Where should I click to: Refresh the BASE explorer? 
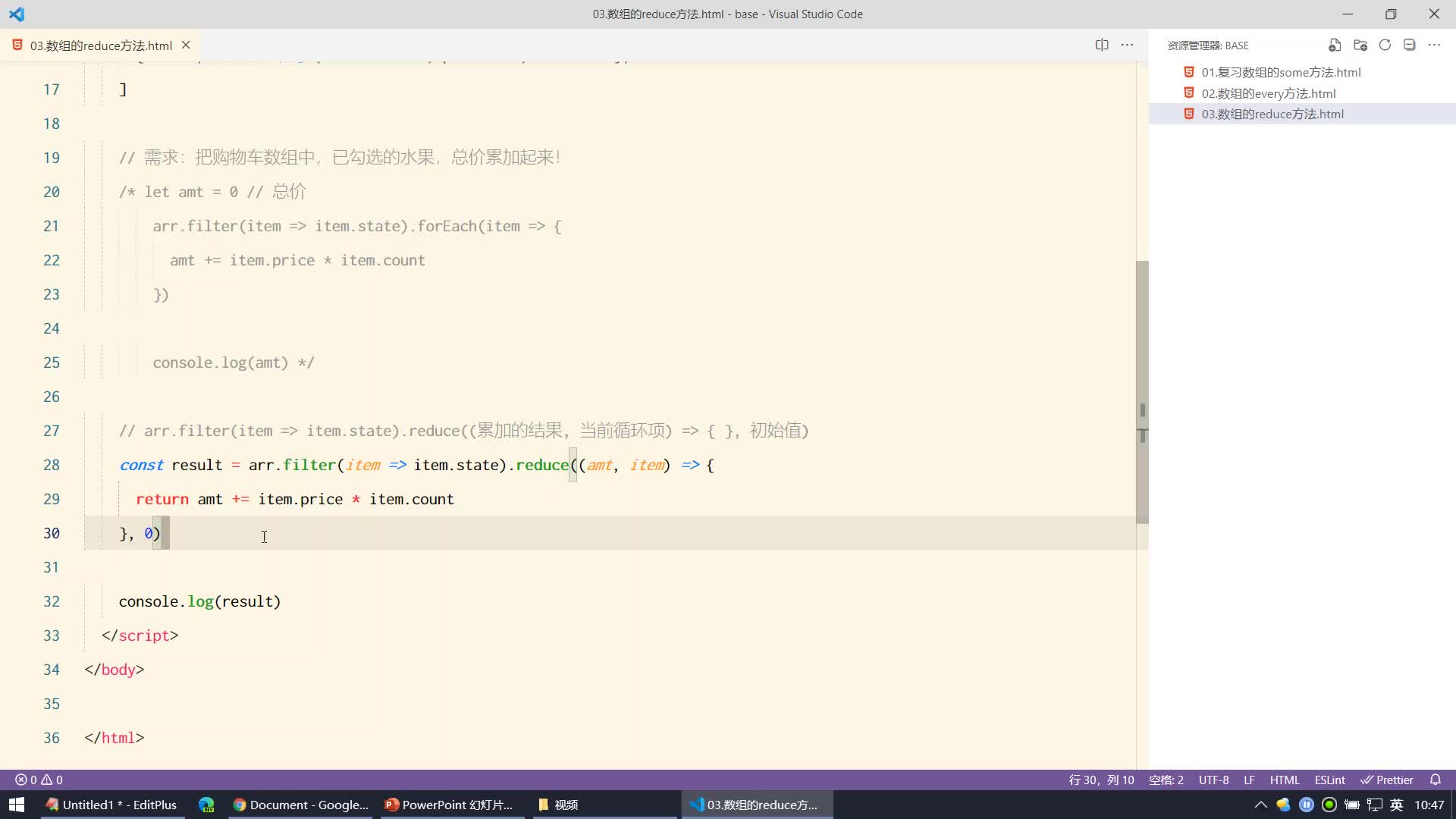[x=1385, y=45]
